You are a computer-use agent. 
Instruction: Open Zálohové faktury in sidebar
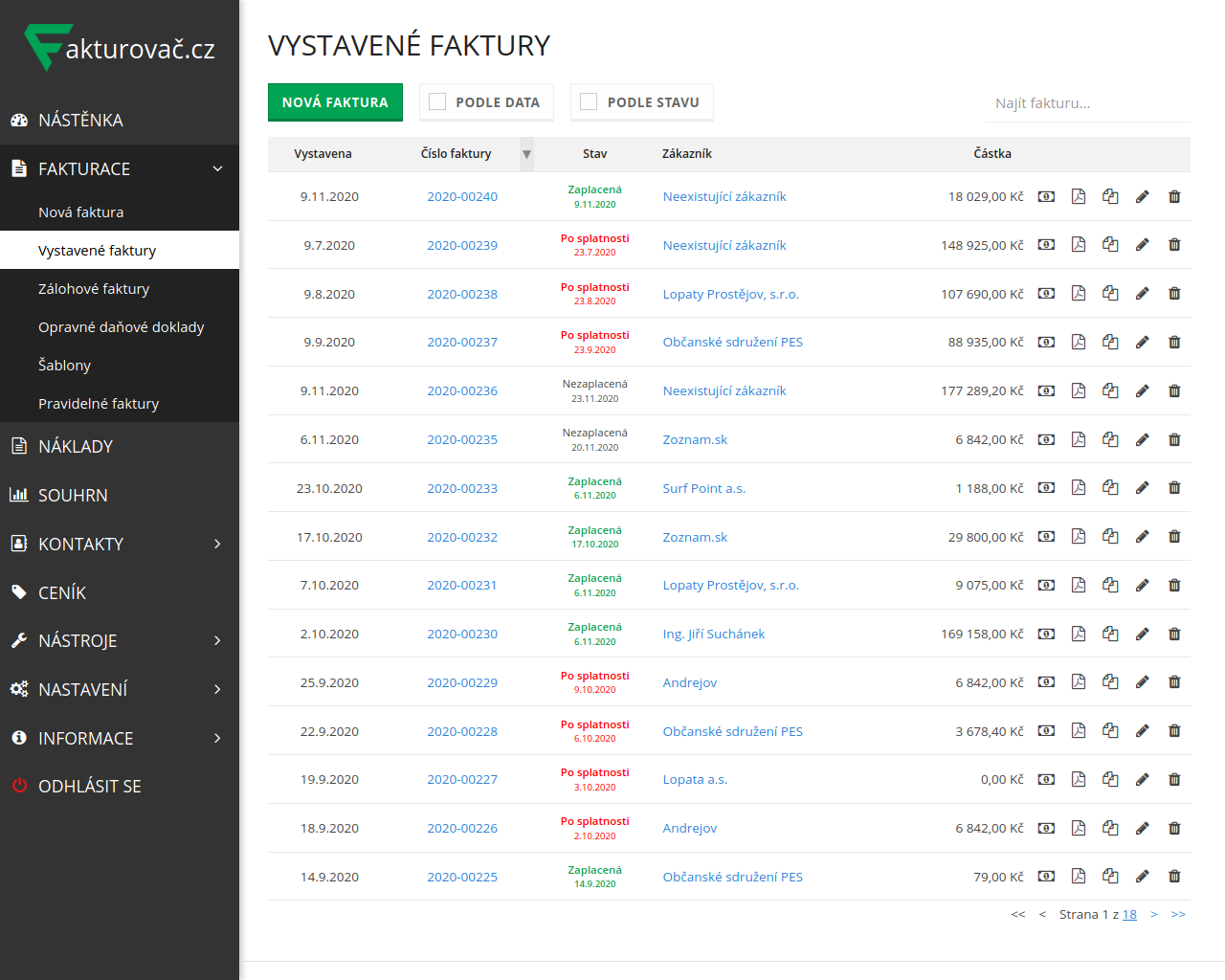94,289
